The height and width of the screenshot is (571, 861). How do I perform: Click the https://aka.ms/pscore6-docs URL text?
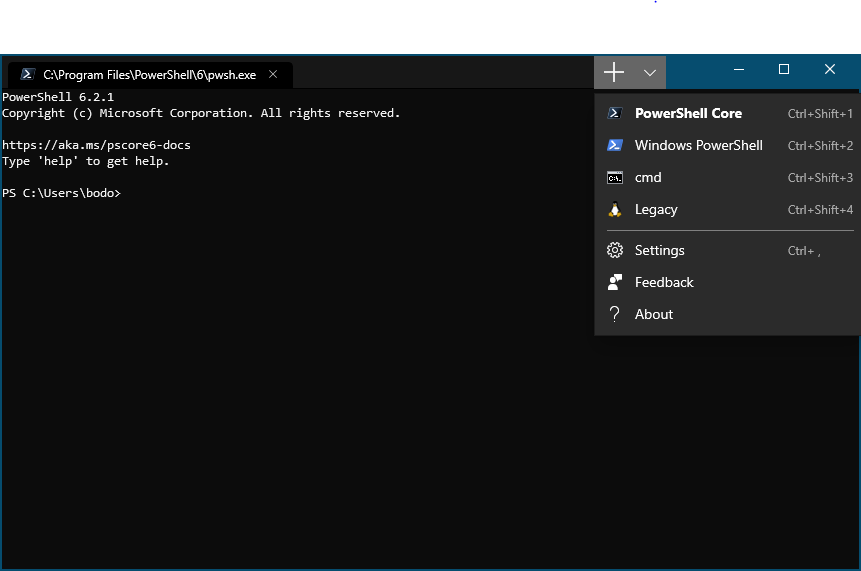tap(97, 145)
